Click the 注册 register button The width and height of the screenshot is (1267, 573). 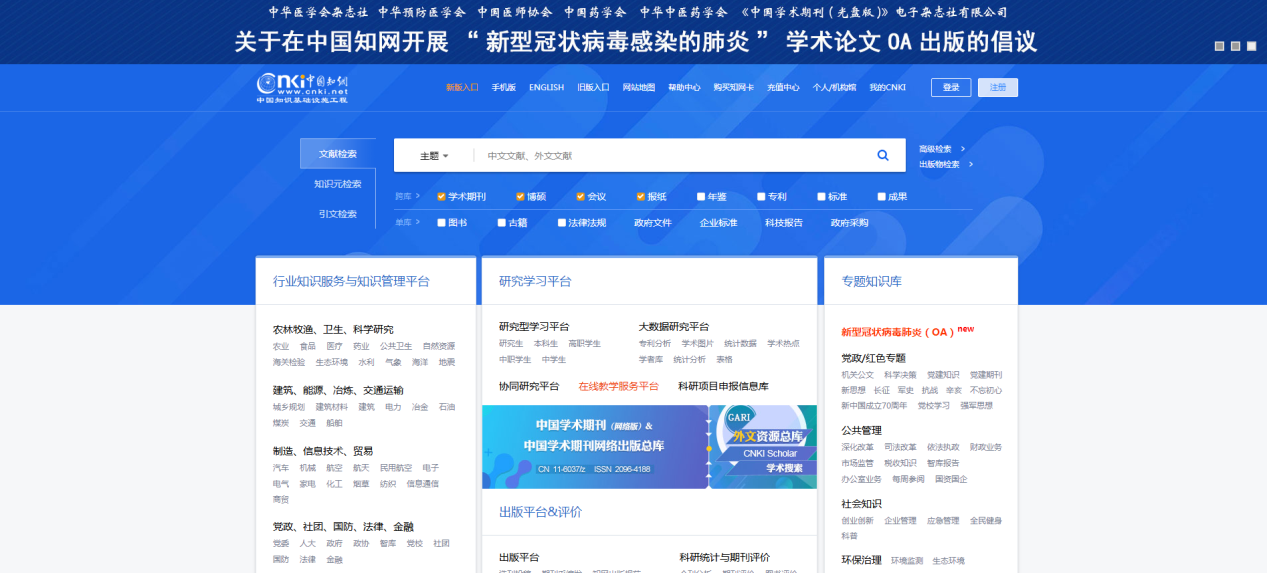tap(997, 87)
